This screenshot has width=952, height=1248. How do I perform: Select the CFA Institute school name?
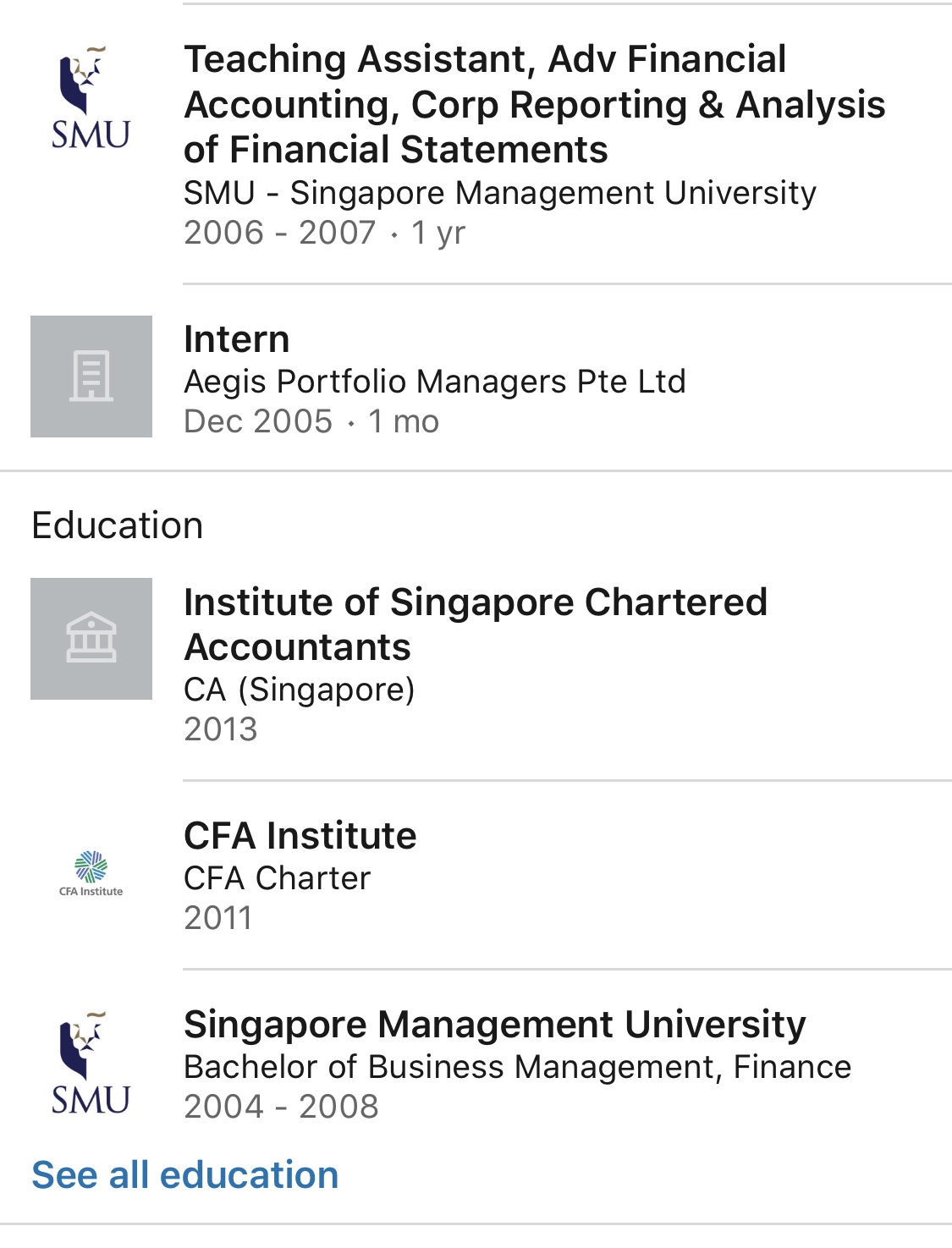click(x=300, y=836)
